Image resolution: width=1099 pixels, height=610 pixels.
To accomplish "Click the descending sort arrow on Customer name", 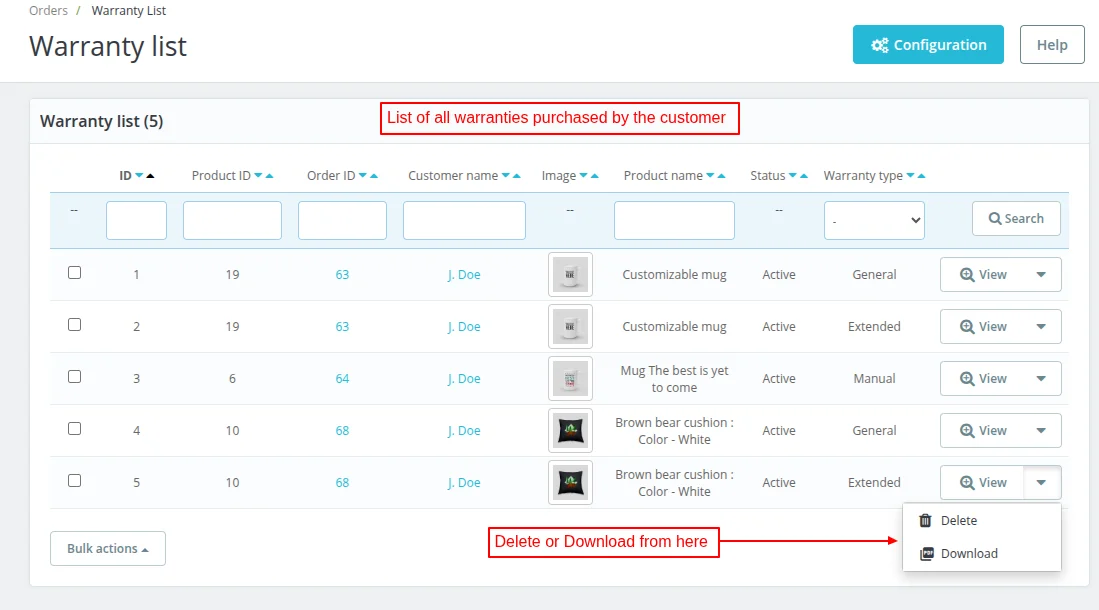I will point(504,175).
